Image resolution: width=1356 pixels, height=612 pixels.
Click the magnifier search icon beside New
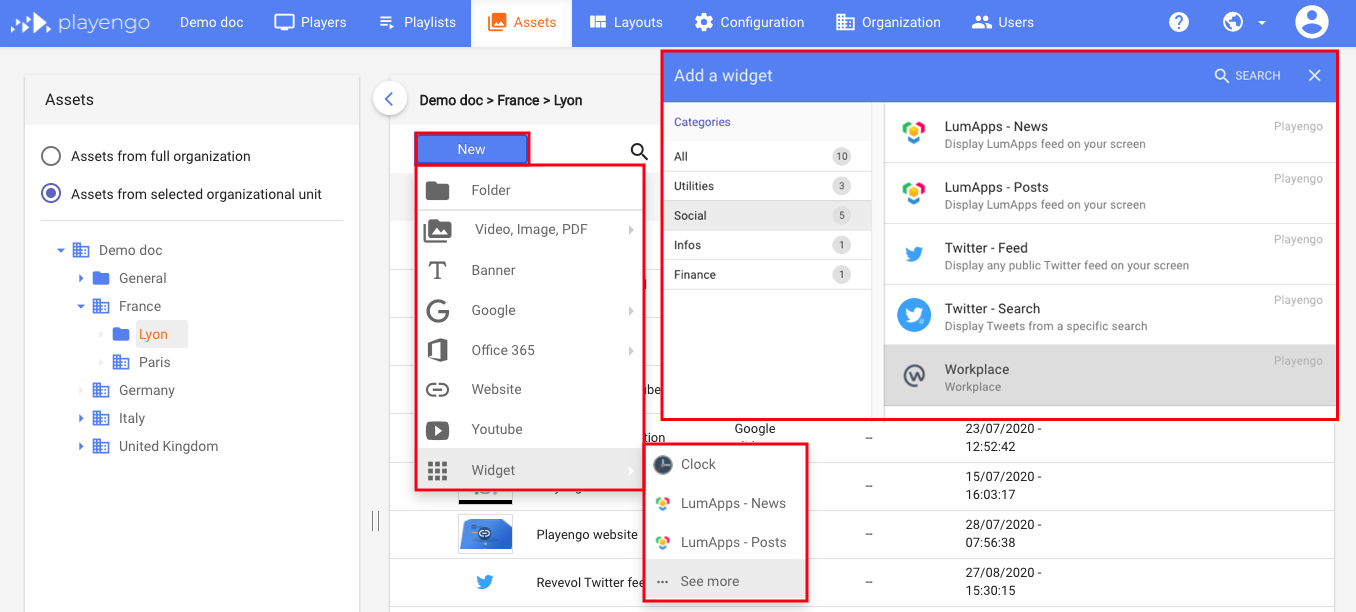(x=639, y=152)
